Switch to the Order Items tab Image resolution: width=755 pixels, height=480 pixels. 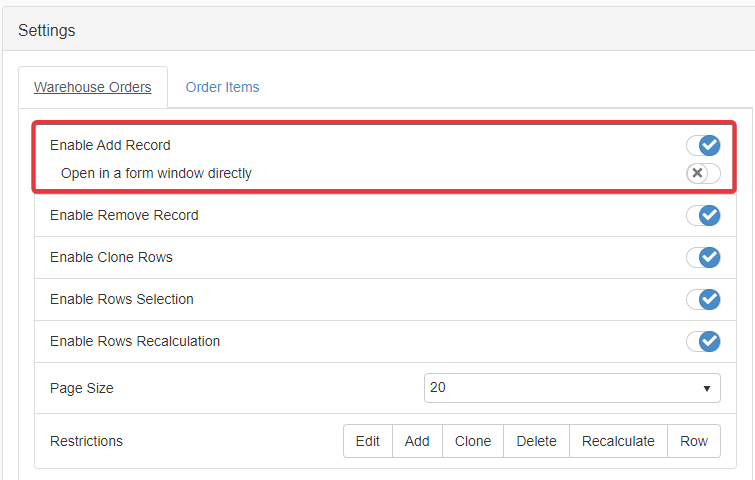coord(222,87)
